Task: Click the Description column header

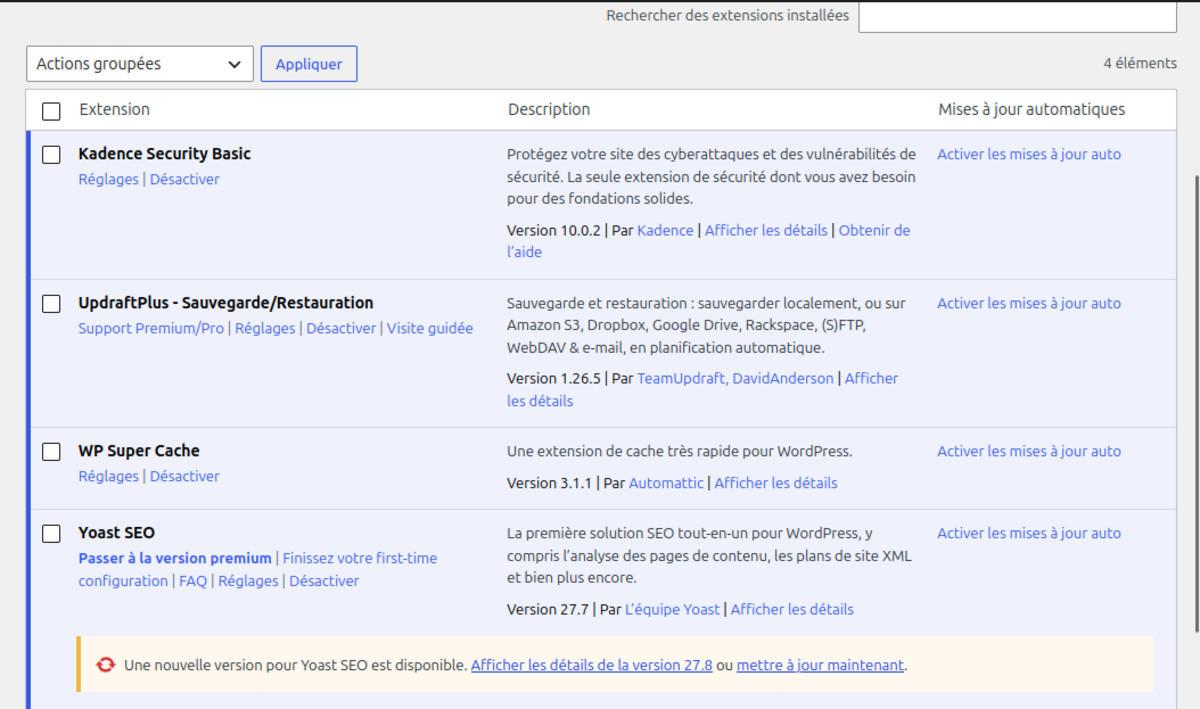Action: point(549,110)
